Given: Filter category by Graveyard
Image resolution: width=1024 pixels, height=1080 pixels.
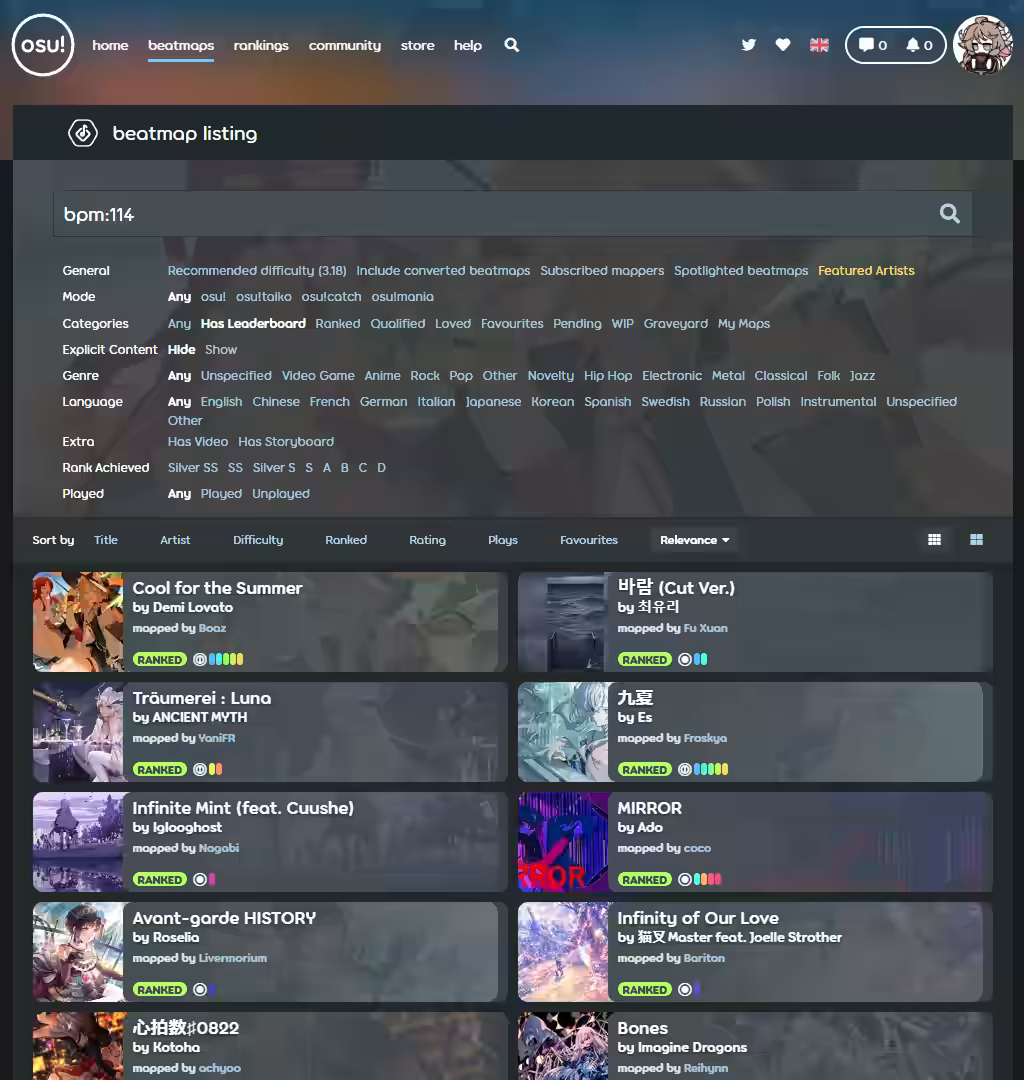Looking at the screenshot, I should (676, 324).
